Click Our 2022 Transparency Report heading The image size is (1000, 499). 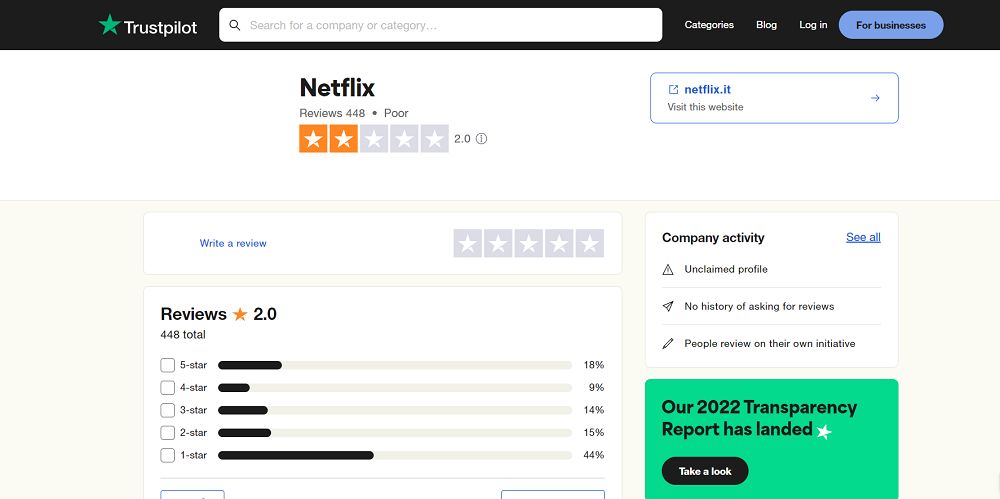tap(760, 418)
